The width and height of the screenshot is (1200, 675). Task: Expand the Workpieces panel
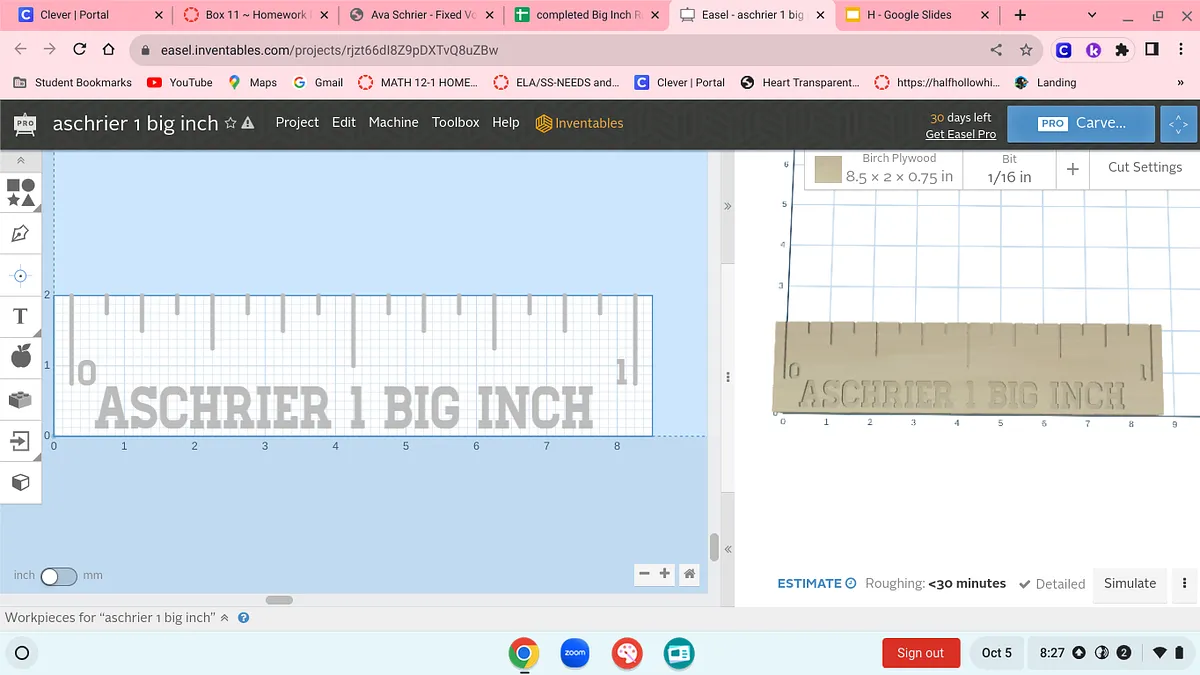224,618
